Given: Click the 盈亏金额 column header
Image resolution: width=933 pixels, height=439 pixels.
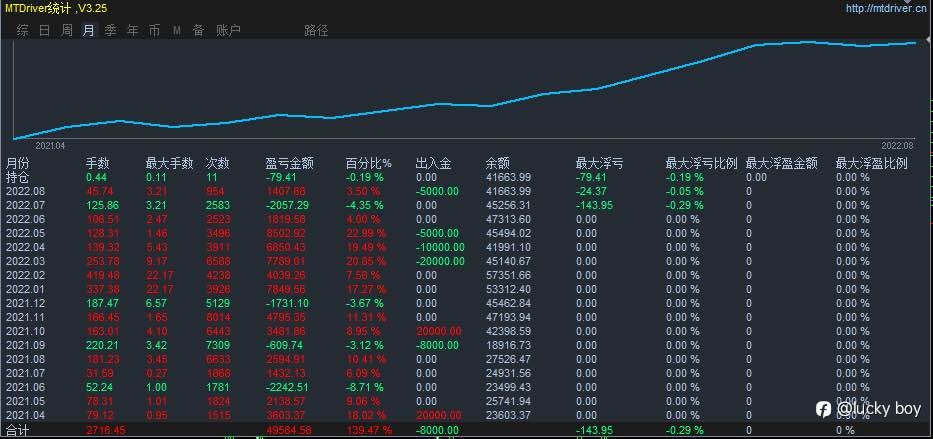Looking at the screenshot, I should pos(289,163).
